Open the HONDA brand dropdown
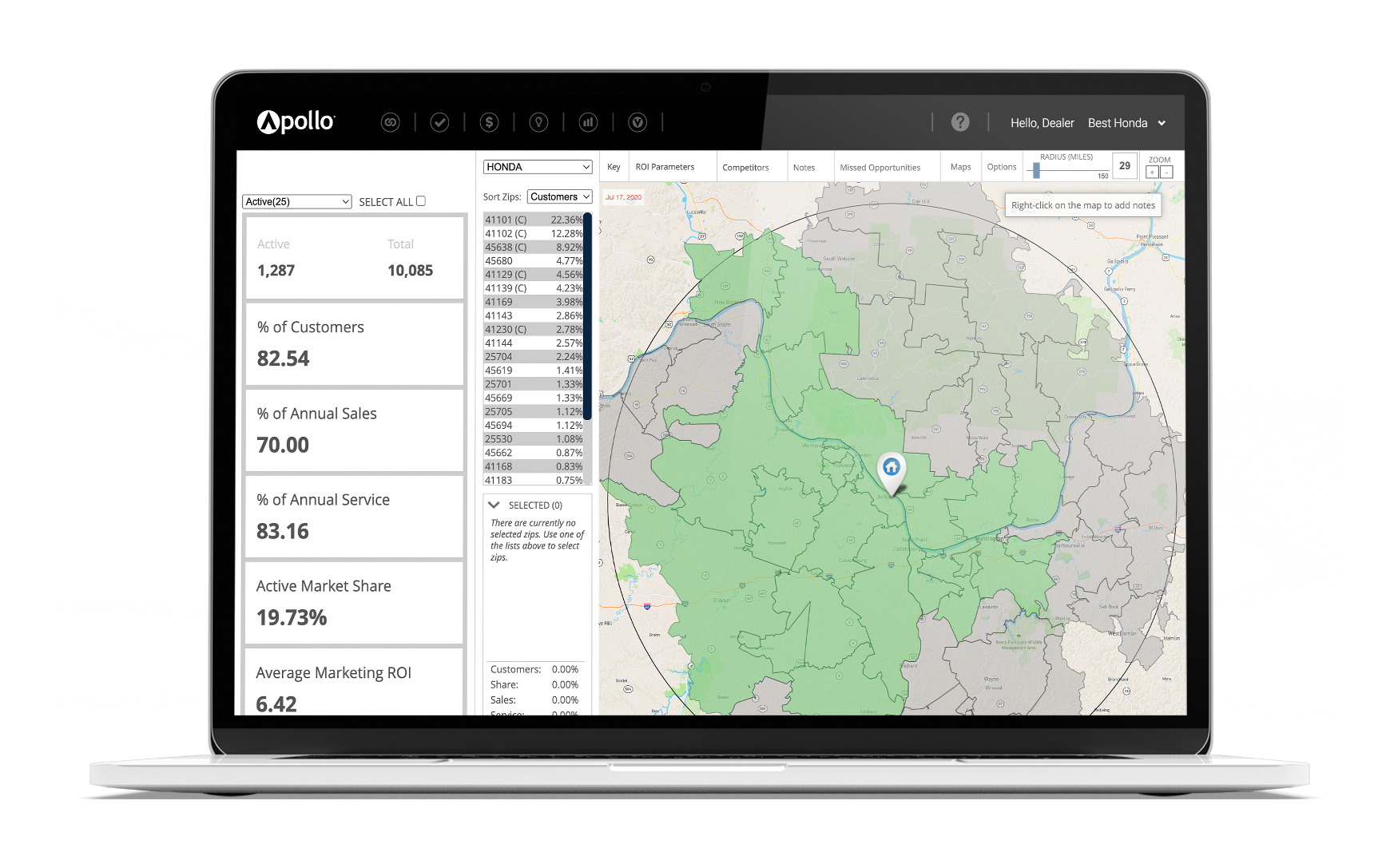 point(538,167)
